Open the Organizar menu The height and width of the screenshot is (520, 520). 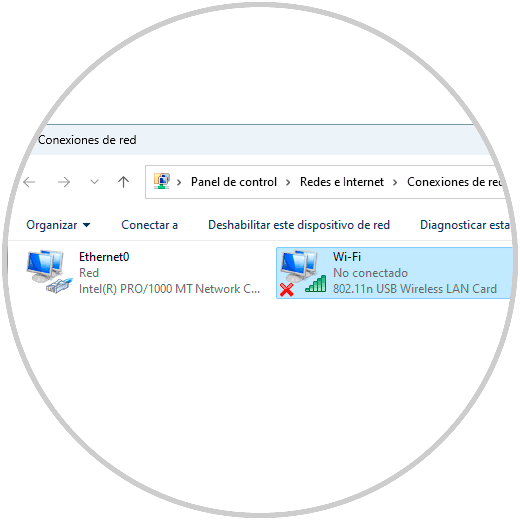(x=58, y=225)
